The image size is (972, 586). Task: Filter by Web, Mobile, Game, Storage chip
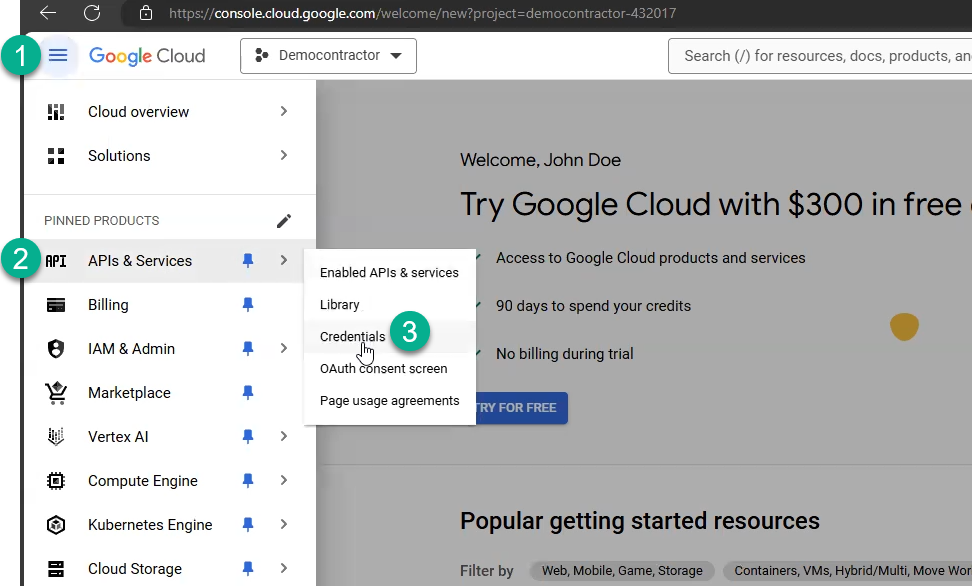(x=622, y=570)
